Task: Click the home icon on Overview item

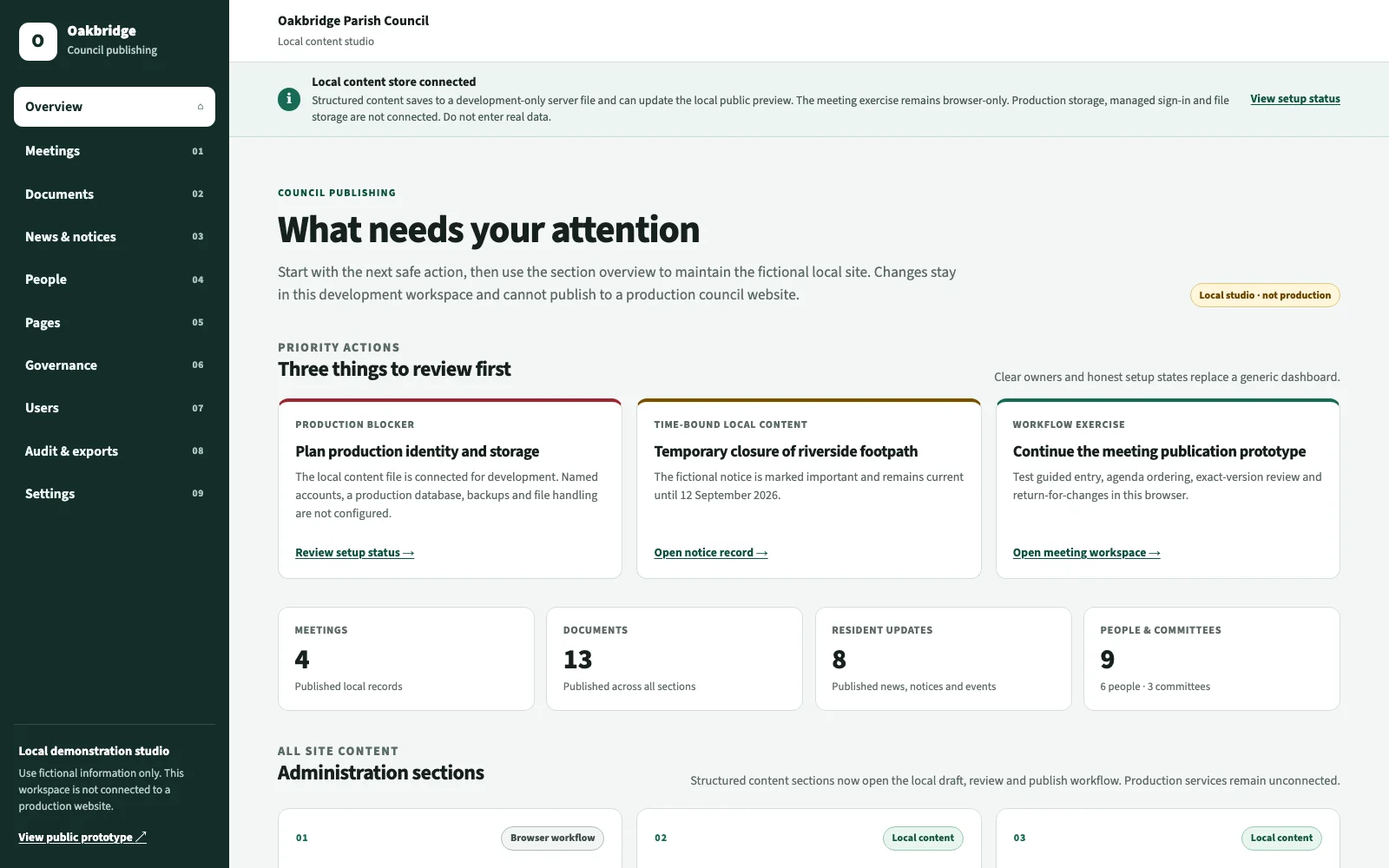Action: tap(201, 107)
